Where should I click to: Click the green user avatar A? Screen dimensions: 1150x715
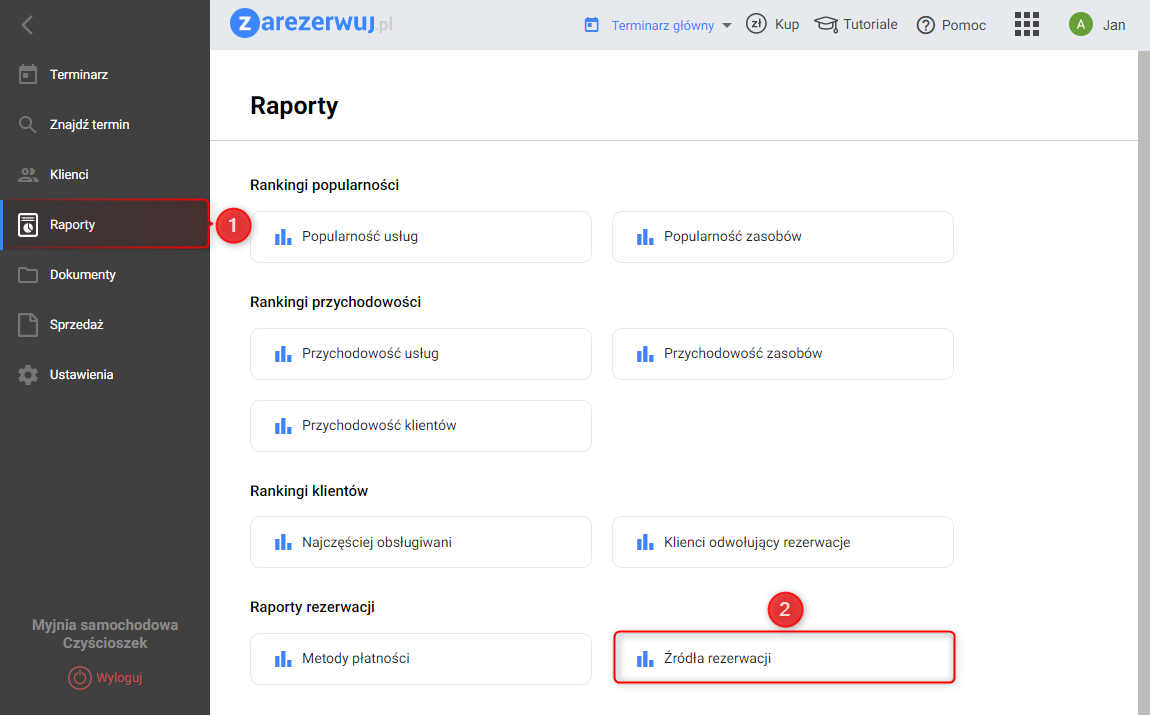1080,24
